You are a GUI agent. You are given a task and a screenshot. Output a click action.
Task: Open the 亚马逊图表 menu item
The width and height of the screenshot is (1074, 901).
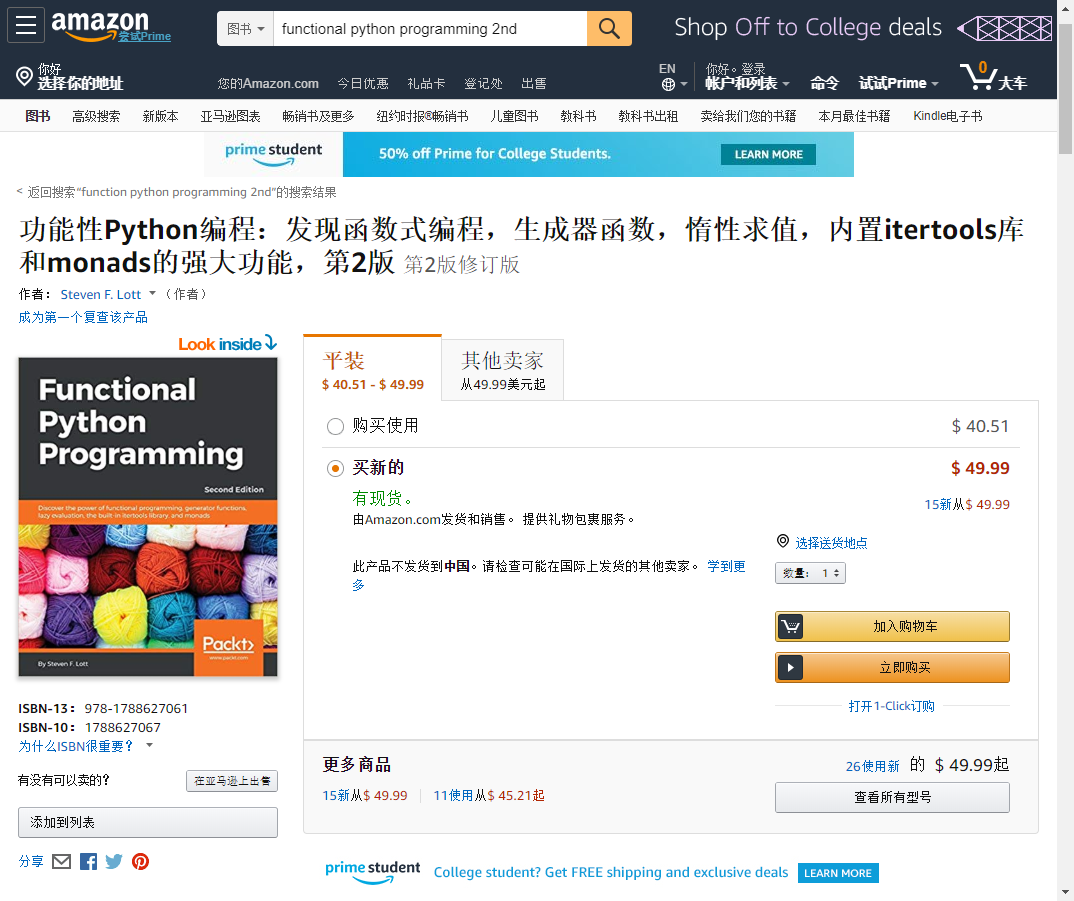[x=230, y=116]
